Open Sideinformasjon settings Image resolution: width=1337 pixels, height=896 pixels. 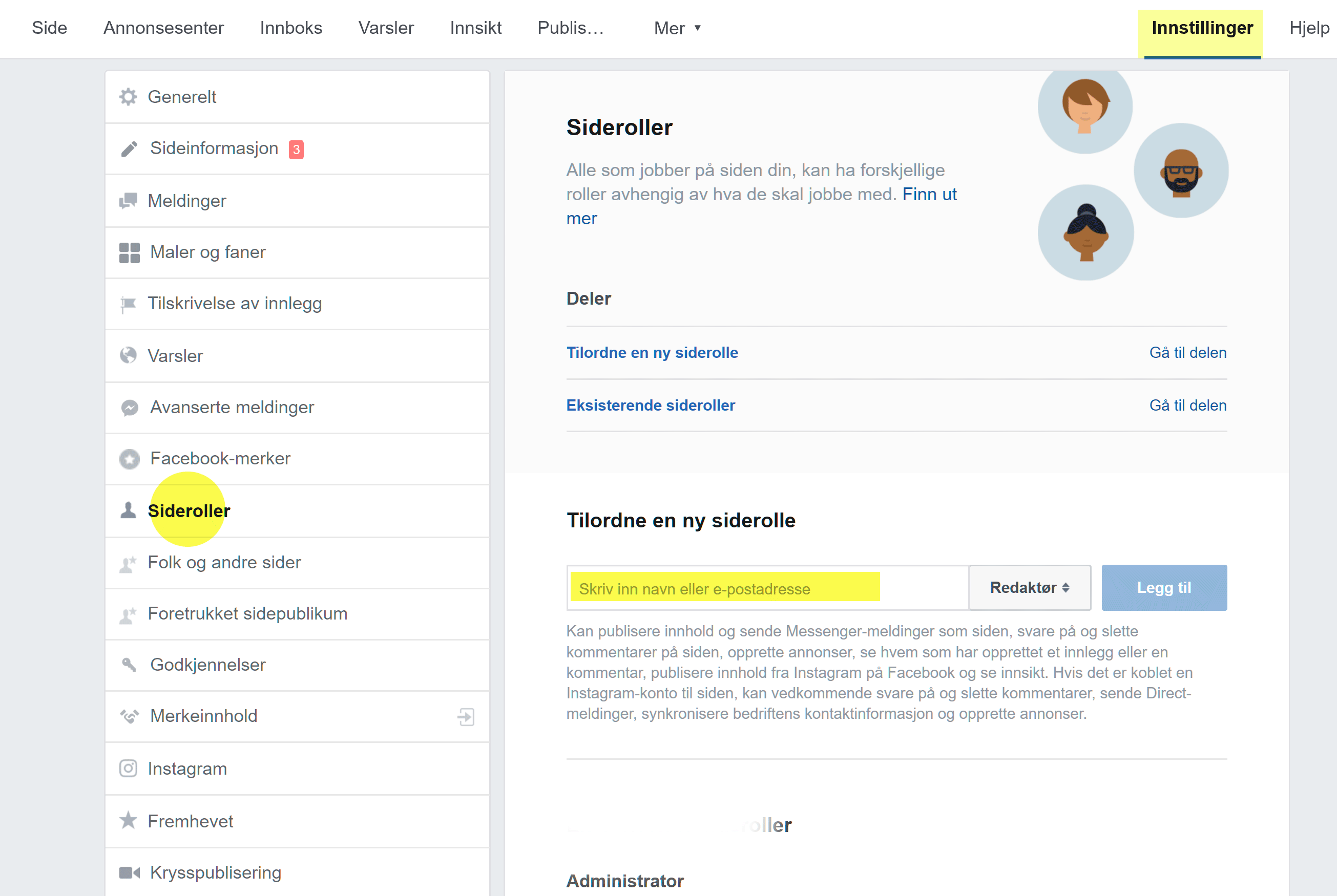pos(297,148)
